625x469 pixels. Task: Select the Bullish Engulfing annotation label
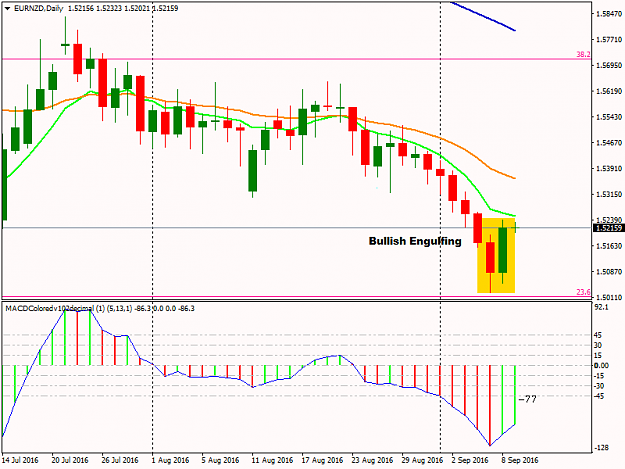[x=415, y=241]
